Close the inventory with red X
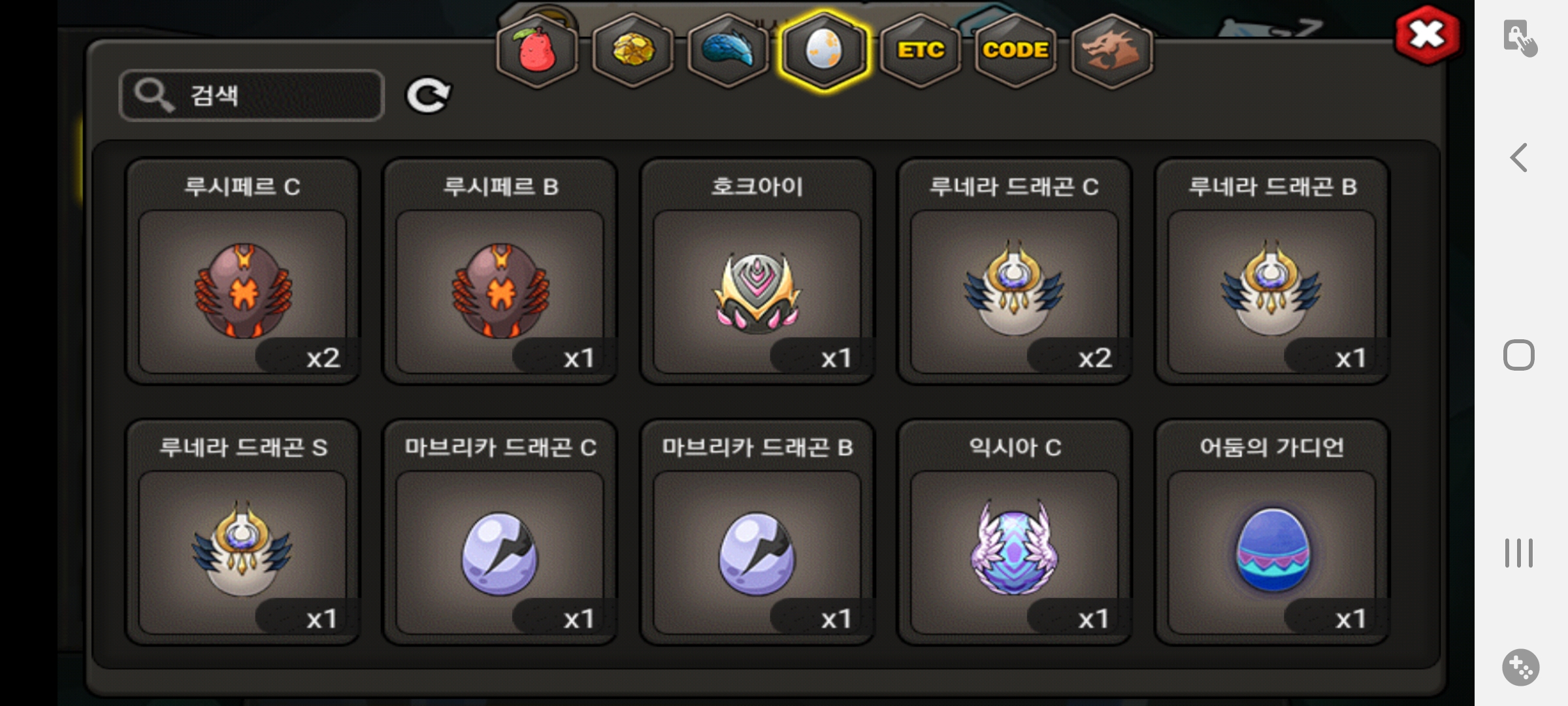This screenshot has width=1568, height=706. [x=1427, y=35]
